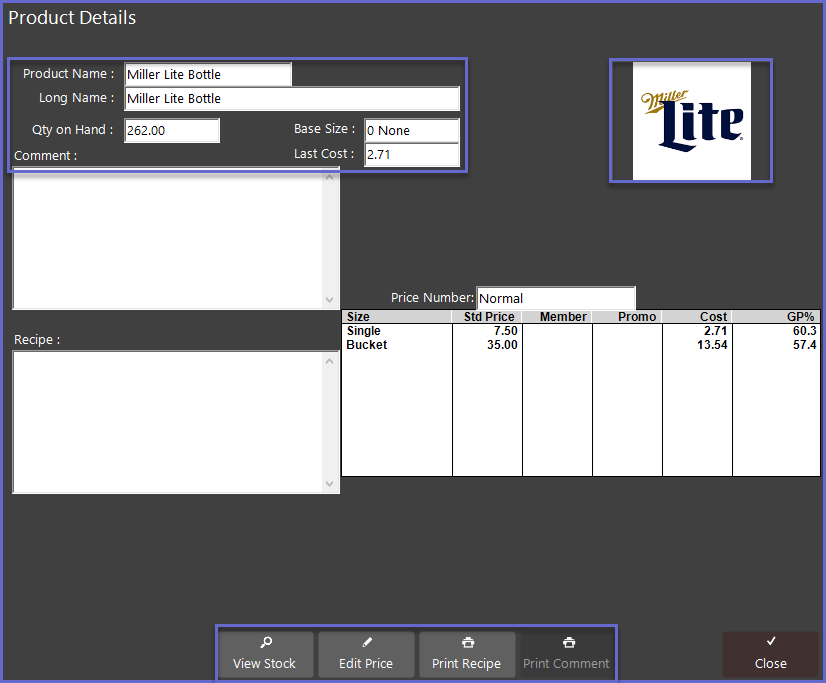Click the View Stock magnifier icon
This screenshot has height=683, width=826.
point(265,643)
